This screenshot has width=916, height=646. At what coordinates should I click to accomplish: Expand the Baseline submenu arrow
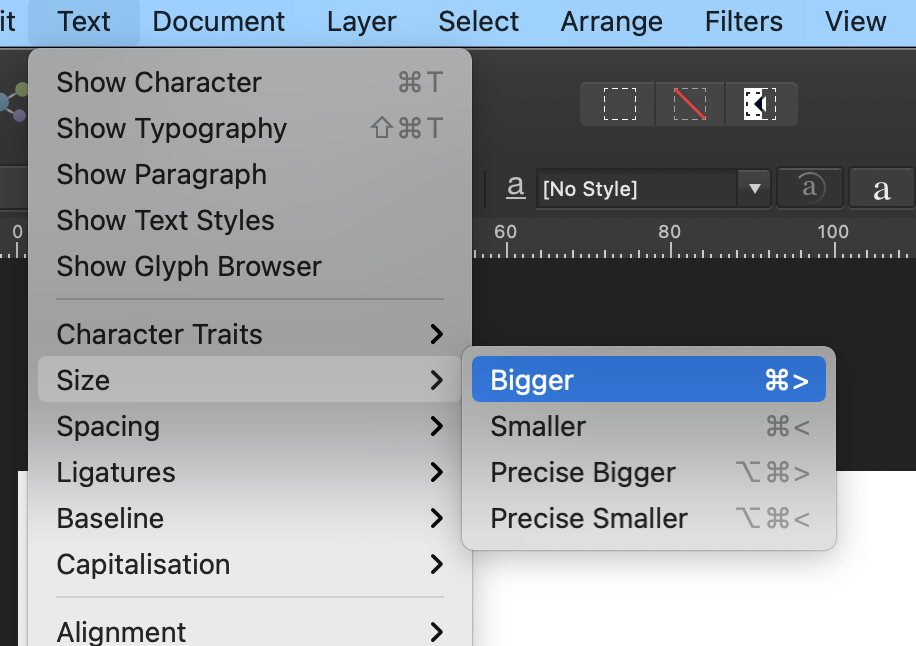pos(436,518)
